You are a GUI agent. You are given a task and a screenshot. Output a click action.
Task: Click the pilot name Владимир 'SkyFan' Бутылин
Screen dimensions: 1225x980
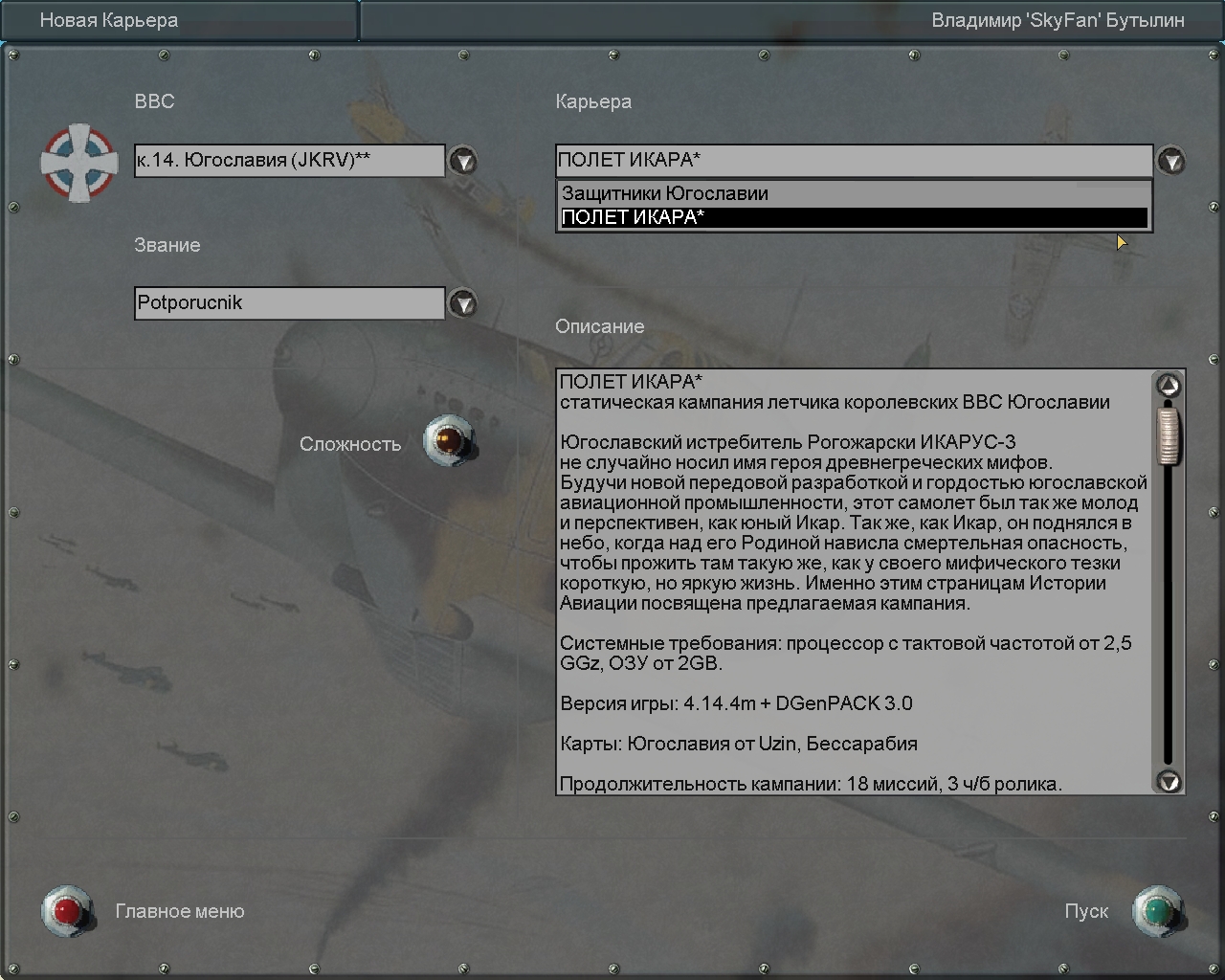click(x=1058, y=20)
